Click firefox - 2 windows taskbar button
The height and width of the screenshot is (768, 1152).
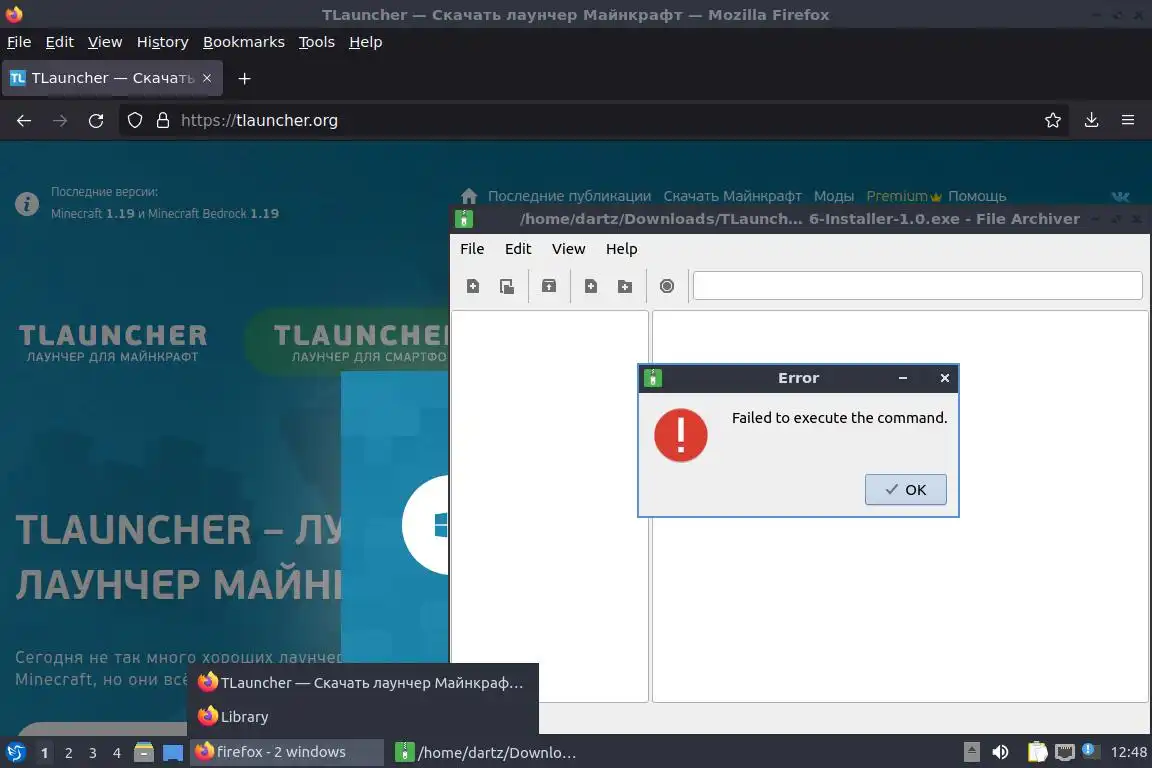pos(287,752)
